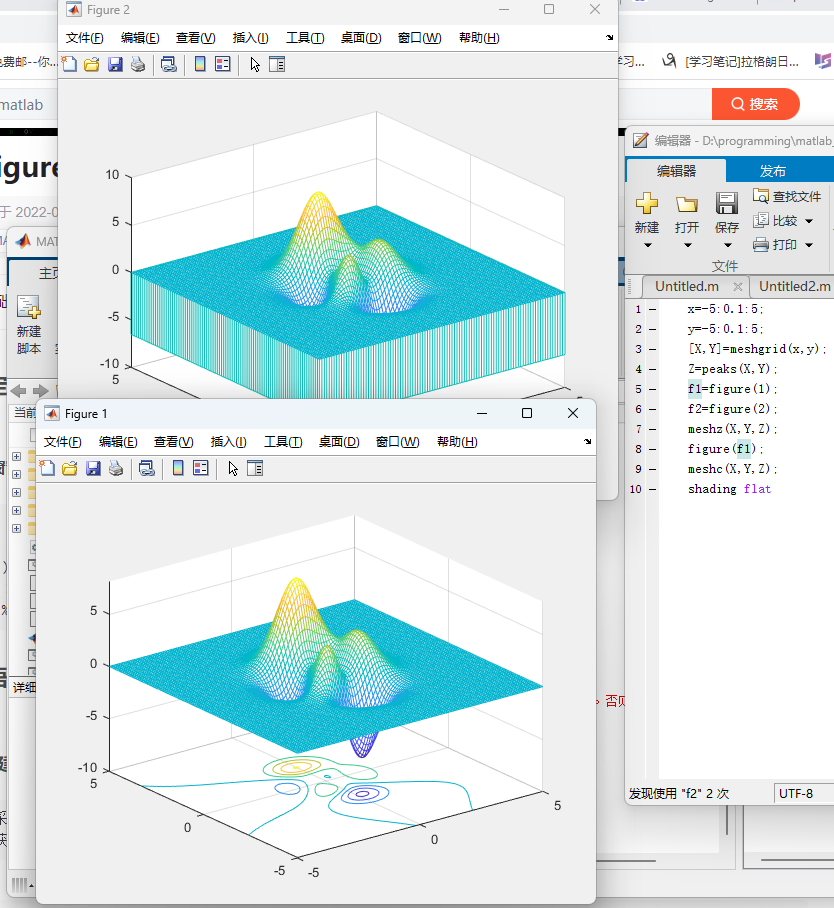Open 打开 dropdown arrow in editor
The width and height of the screenshot is (834, 908).
coord(687,246)
